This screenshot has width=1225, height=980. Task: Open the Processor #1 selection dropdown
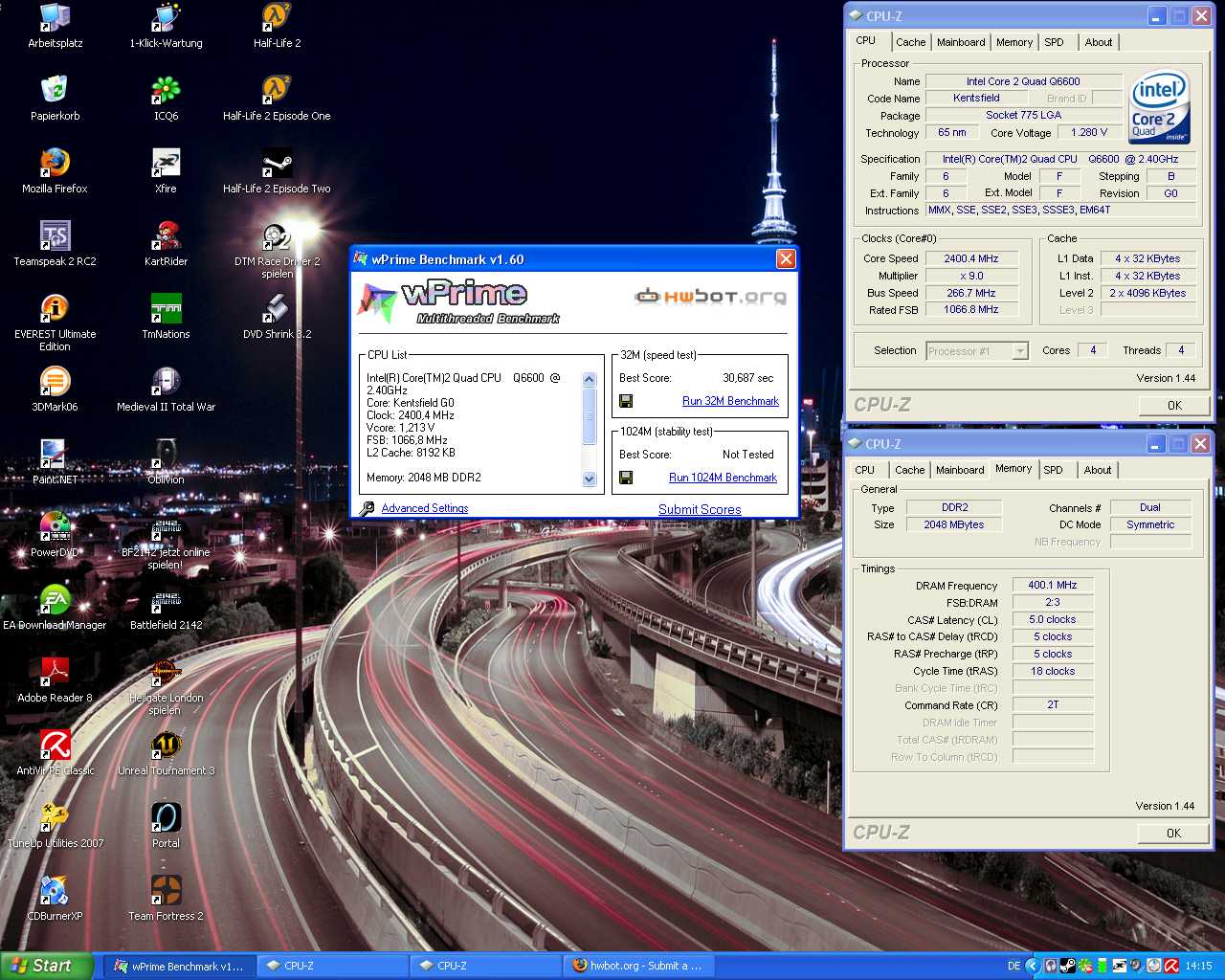coord(977,351)
